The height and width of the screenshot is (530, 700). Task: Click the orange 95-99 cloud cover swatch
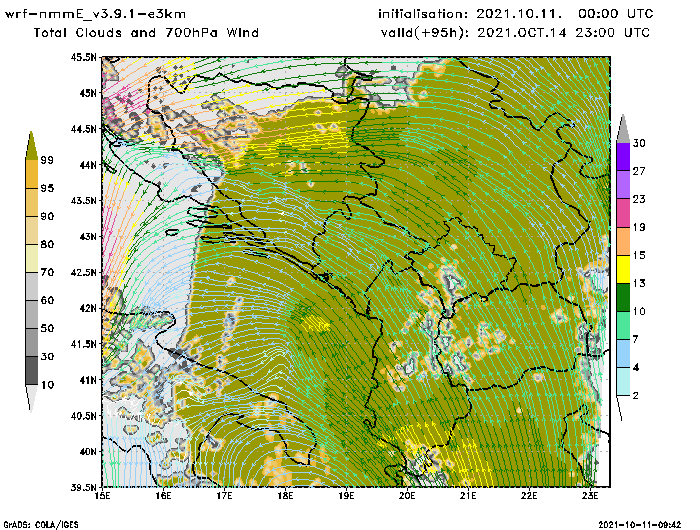[x=31, y=174]
